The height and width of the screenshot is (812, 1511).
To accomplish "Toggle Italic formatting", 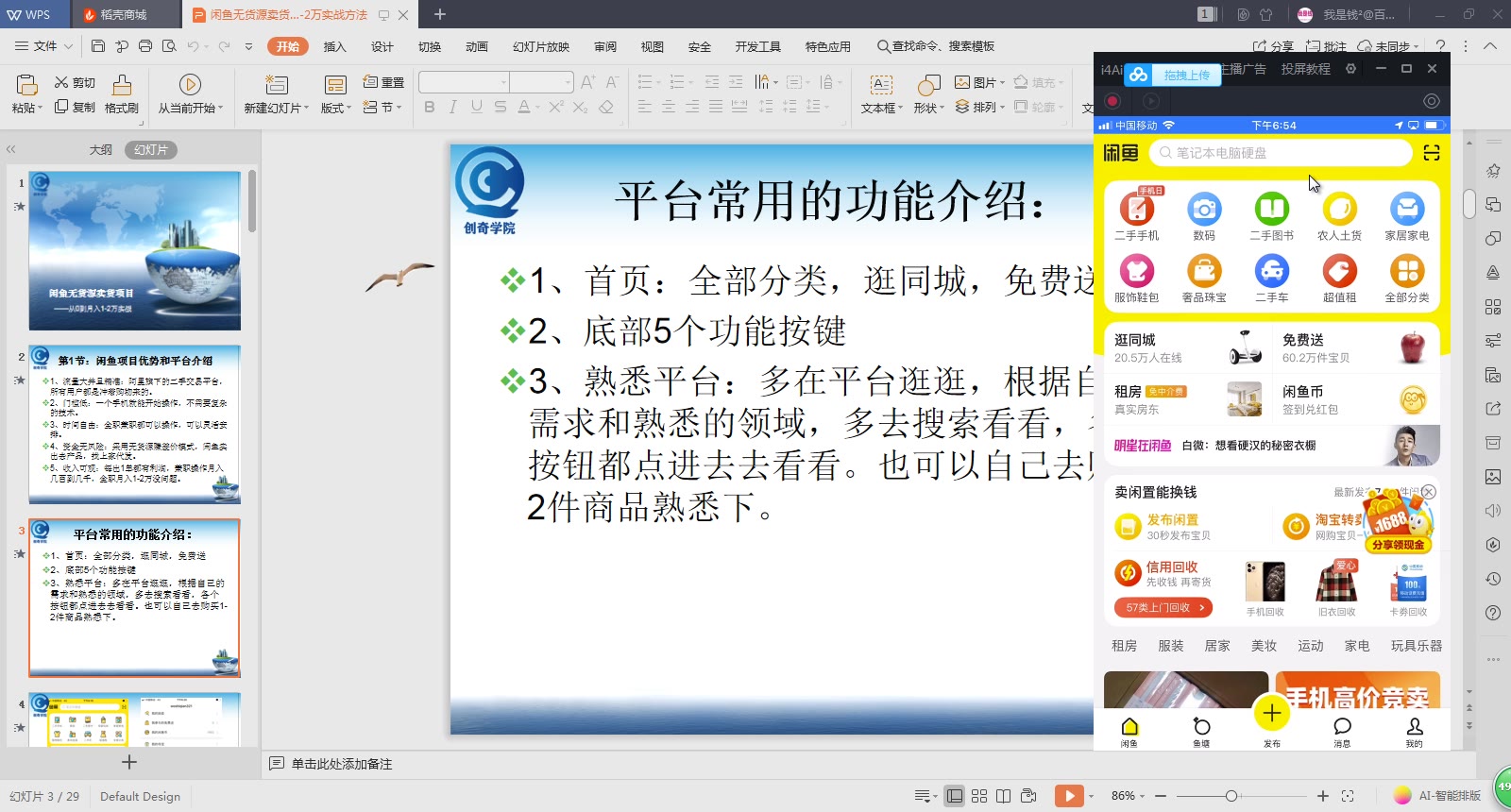I will (453, 107).
